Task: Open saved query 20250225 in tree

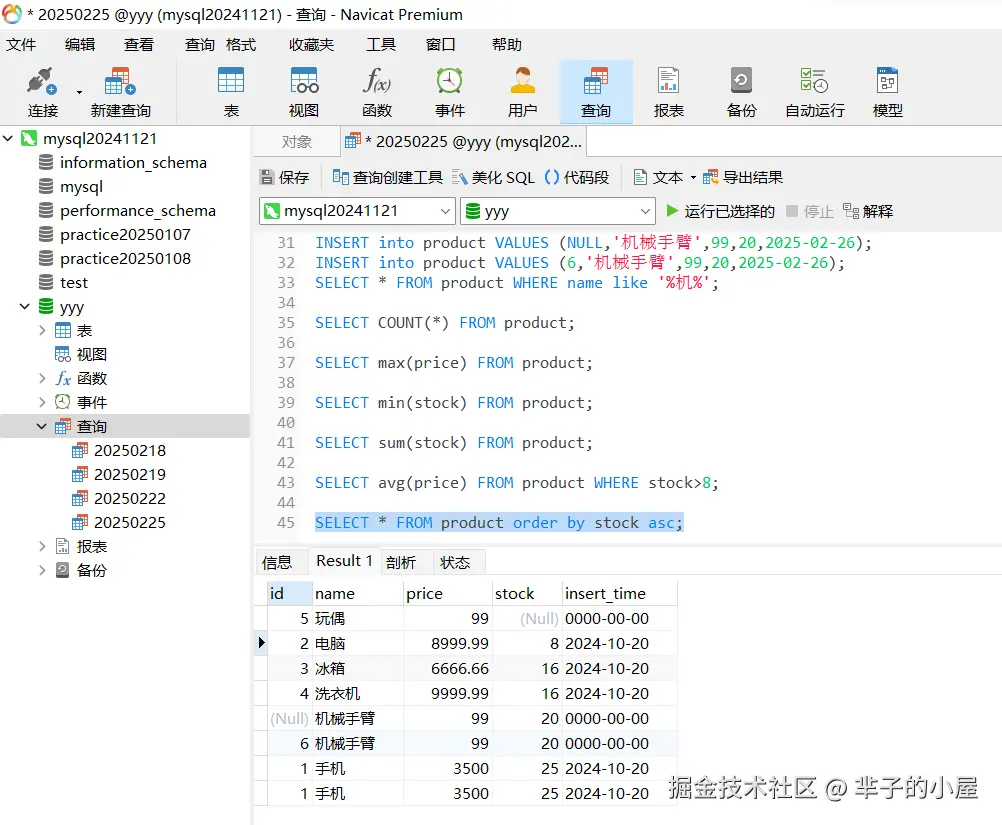Action: pyautogui.click(x=130, y=522)
